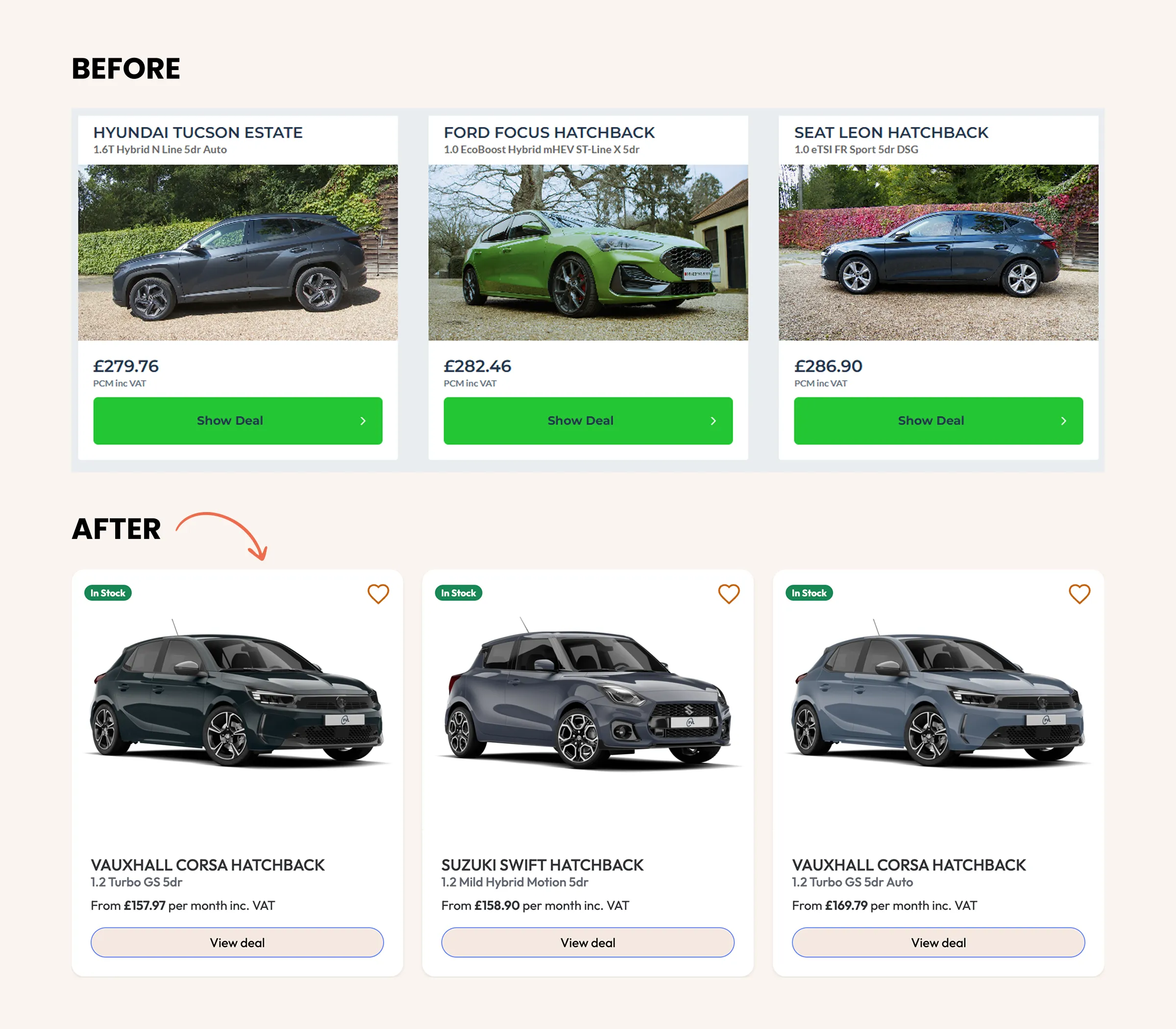
Task: Click the Suzuki Swift Hatchback title
Action: (542, 865)
